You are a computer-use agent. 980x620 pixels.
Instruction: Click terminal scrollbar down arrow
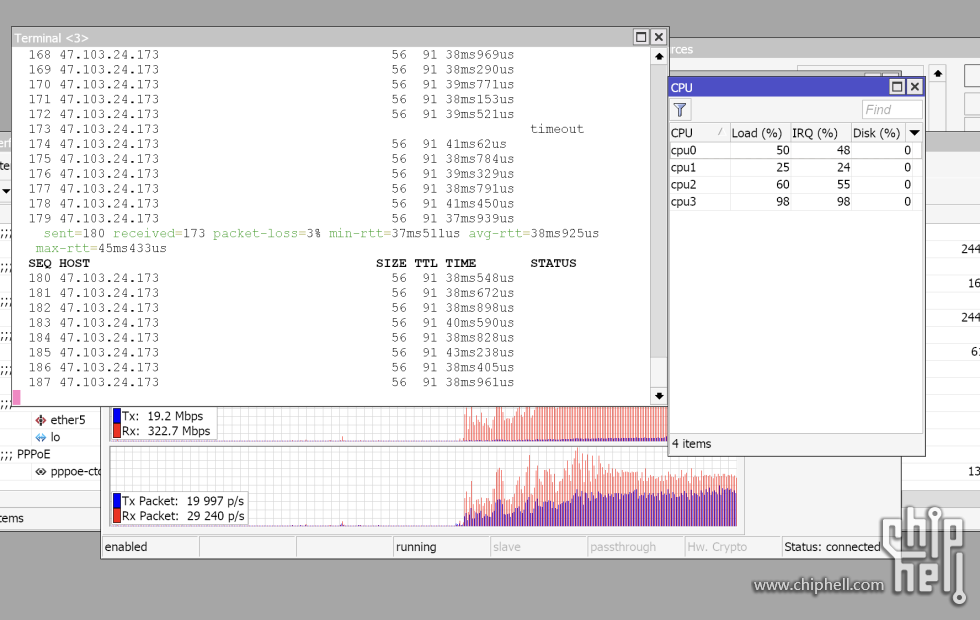659,396
